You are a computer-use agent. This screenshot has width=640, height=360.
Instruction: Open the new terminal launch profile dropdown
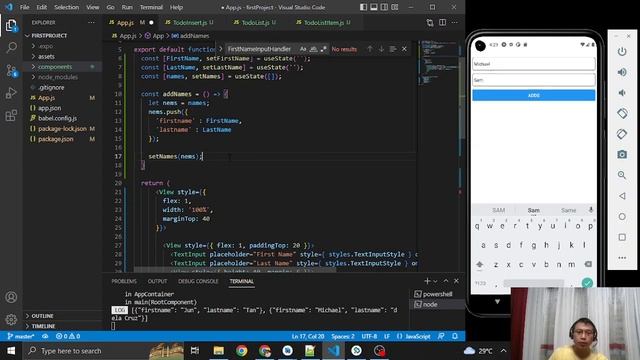436,281
